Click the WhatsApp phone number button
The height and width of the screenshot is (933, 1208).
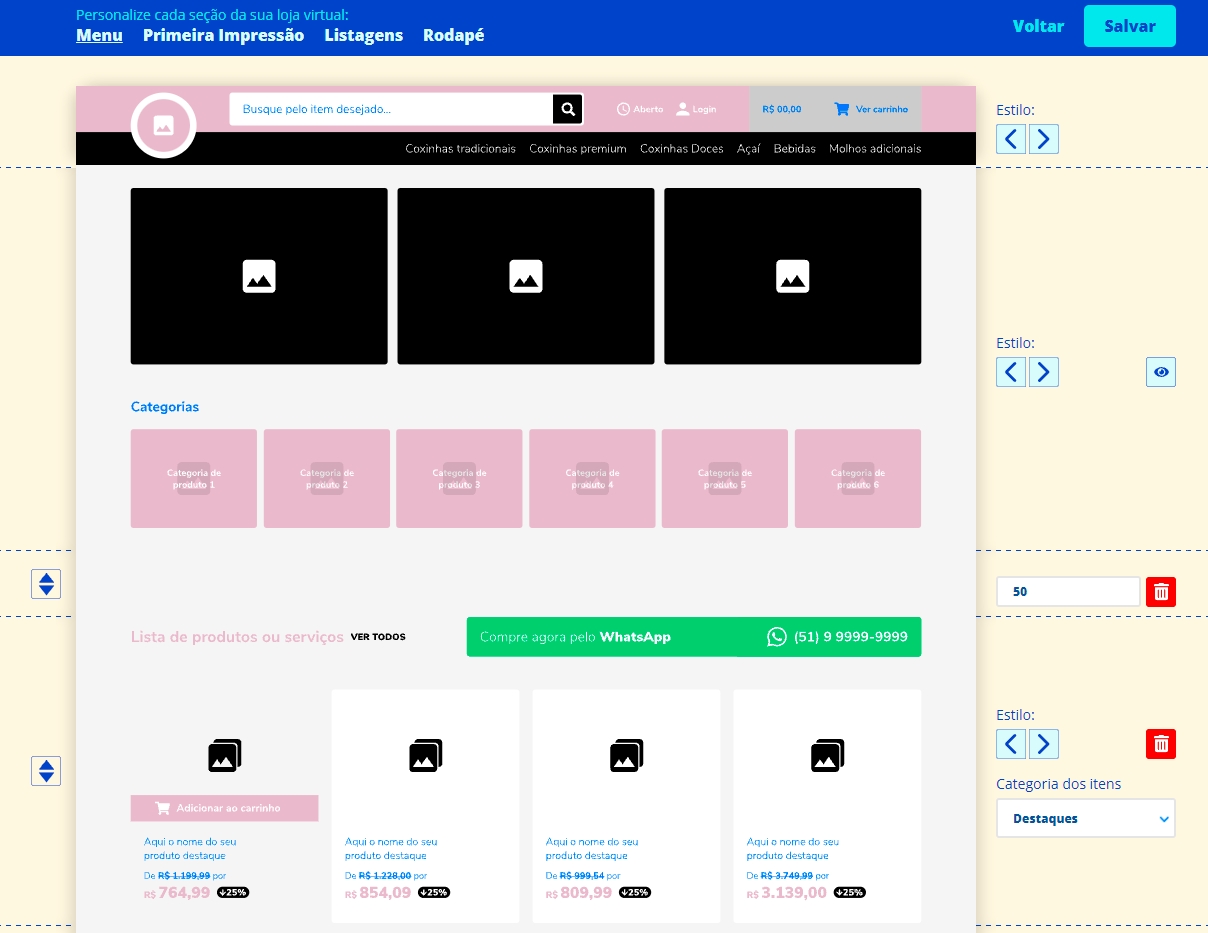[838, 637]
